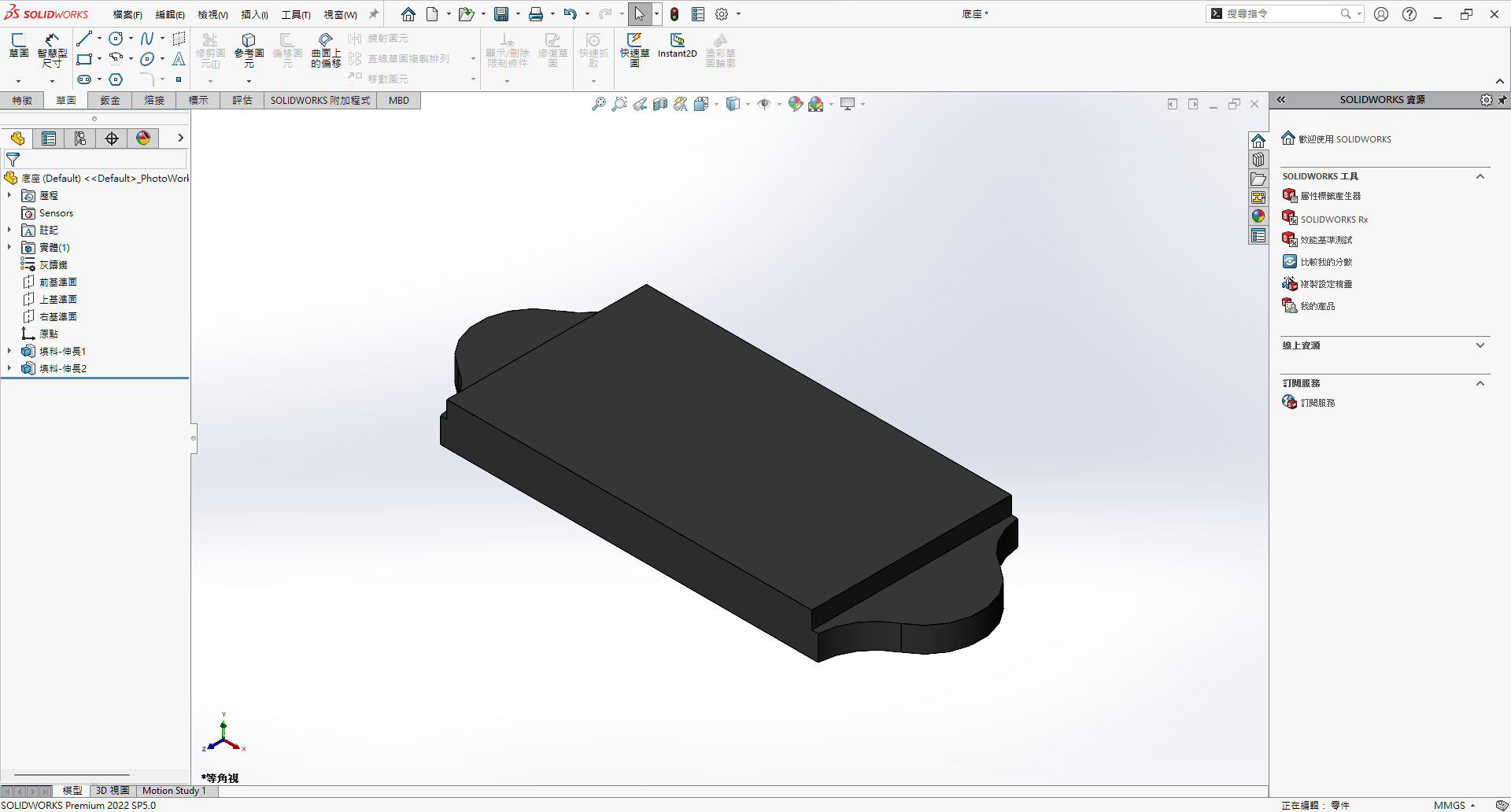The height and width of the screenshot is (812, 1511).
Task: Expand the 填料-伸長2 feature
Action: [9, 368]
